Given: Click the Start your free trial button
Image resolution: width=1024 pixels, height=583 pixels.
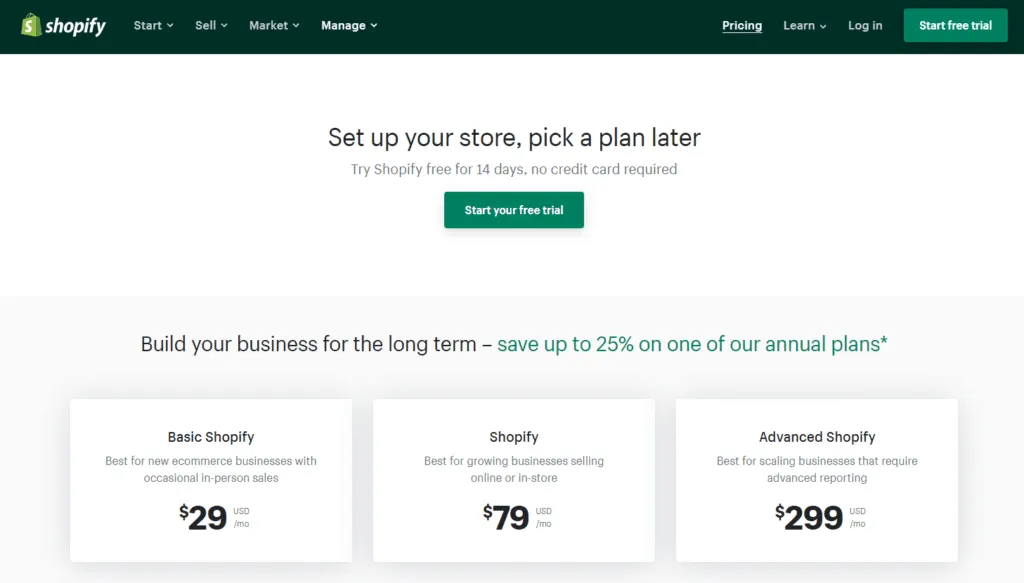Looking at the screenshot, I should pos(514,210).
